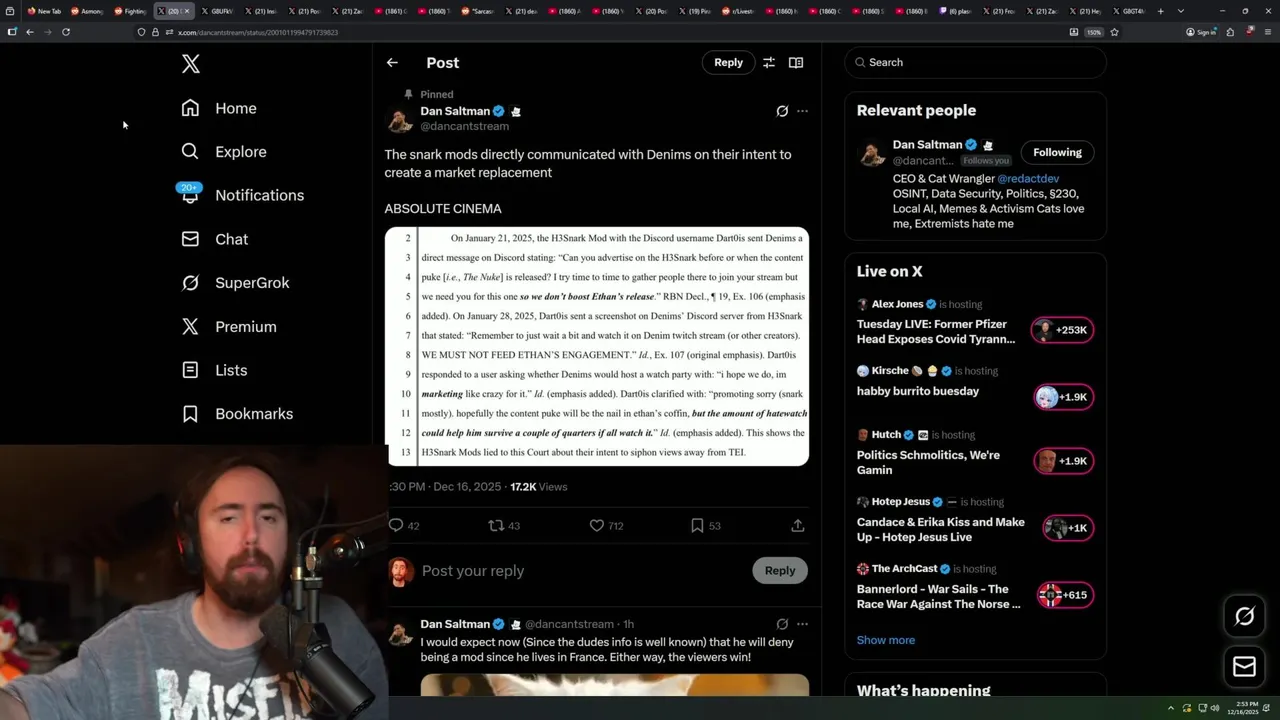Click the X logo in the sidebar
Screen dimensions: 1280x720
coord(191,64)
